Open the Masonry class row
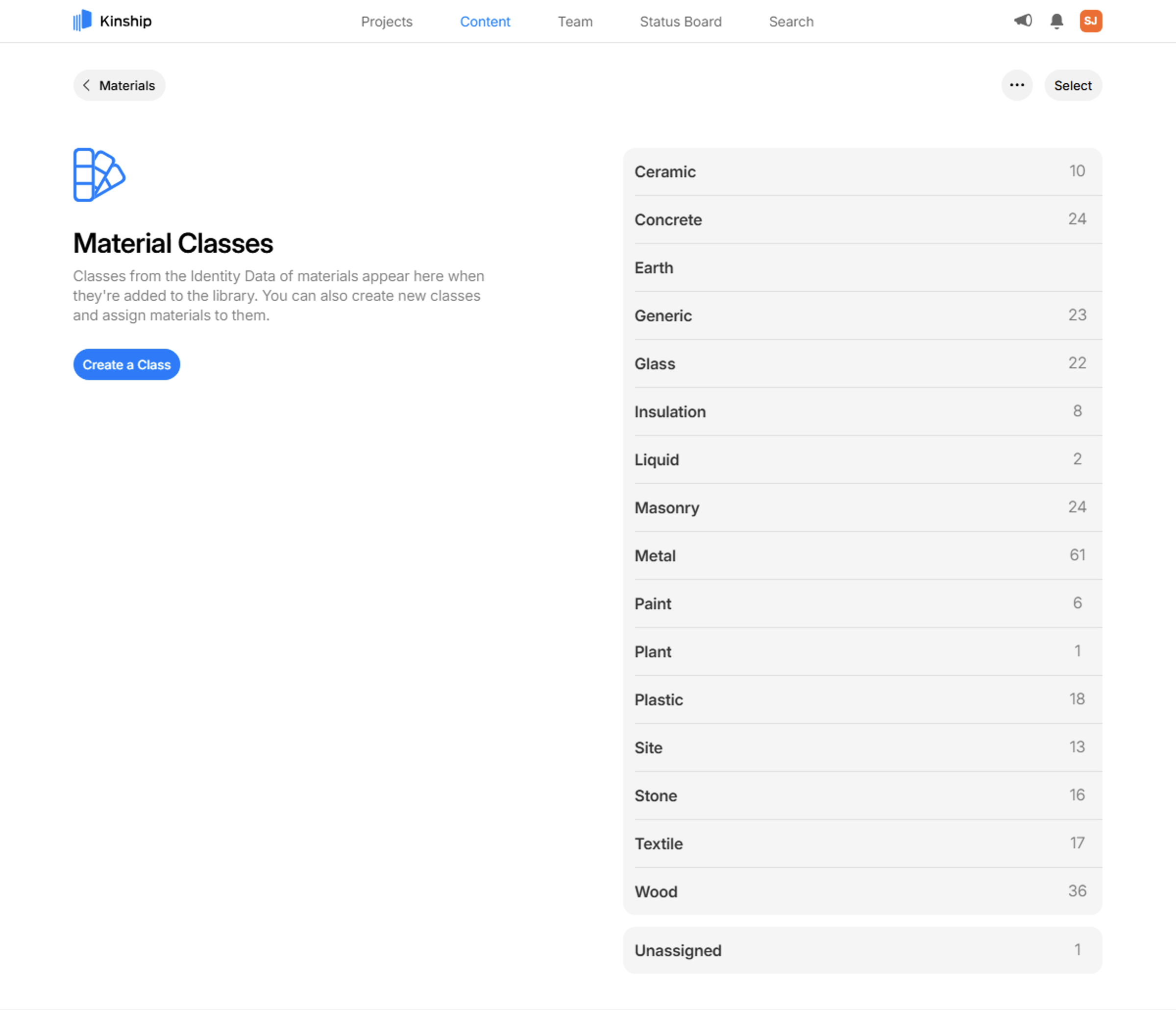The height and width of the screenshot is (1010, 1176). [862, 507]
